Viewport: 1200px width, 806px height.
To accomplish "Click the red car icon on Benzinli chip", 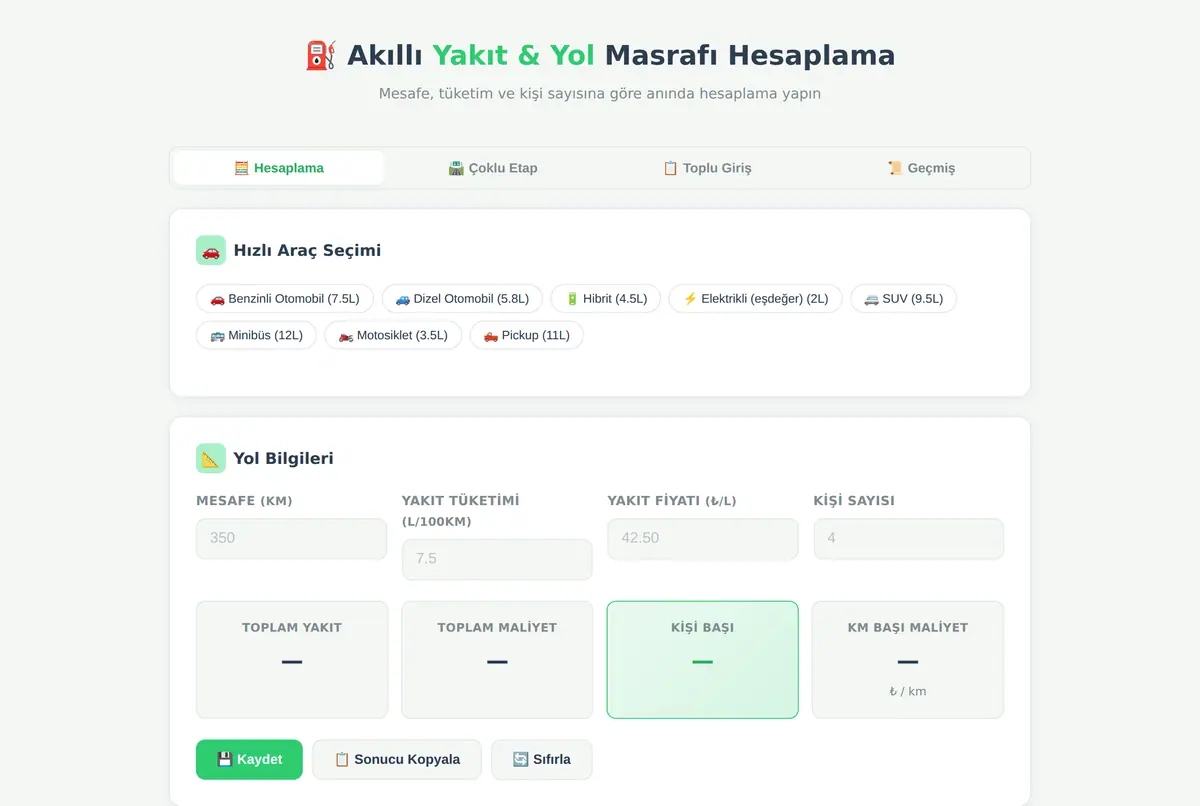I will [x=217, y=299].
